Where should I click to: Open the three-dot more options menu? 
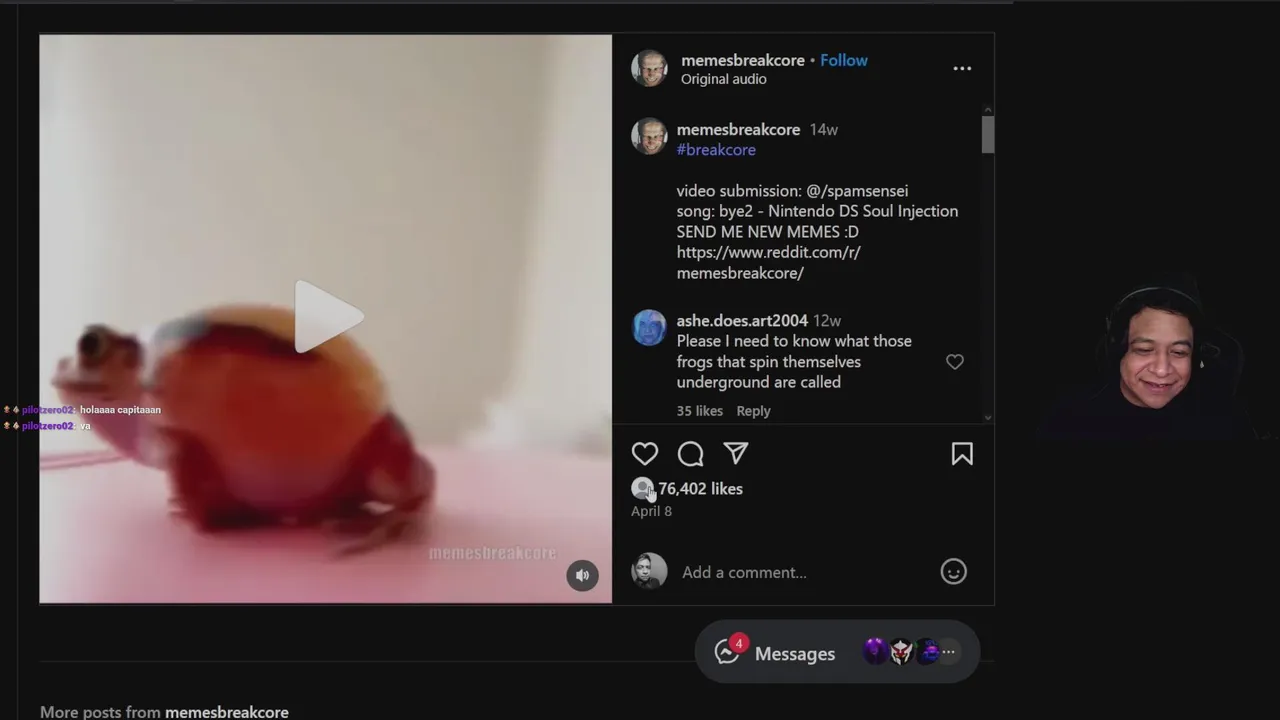[x=962, y=68]
